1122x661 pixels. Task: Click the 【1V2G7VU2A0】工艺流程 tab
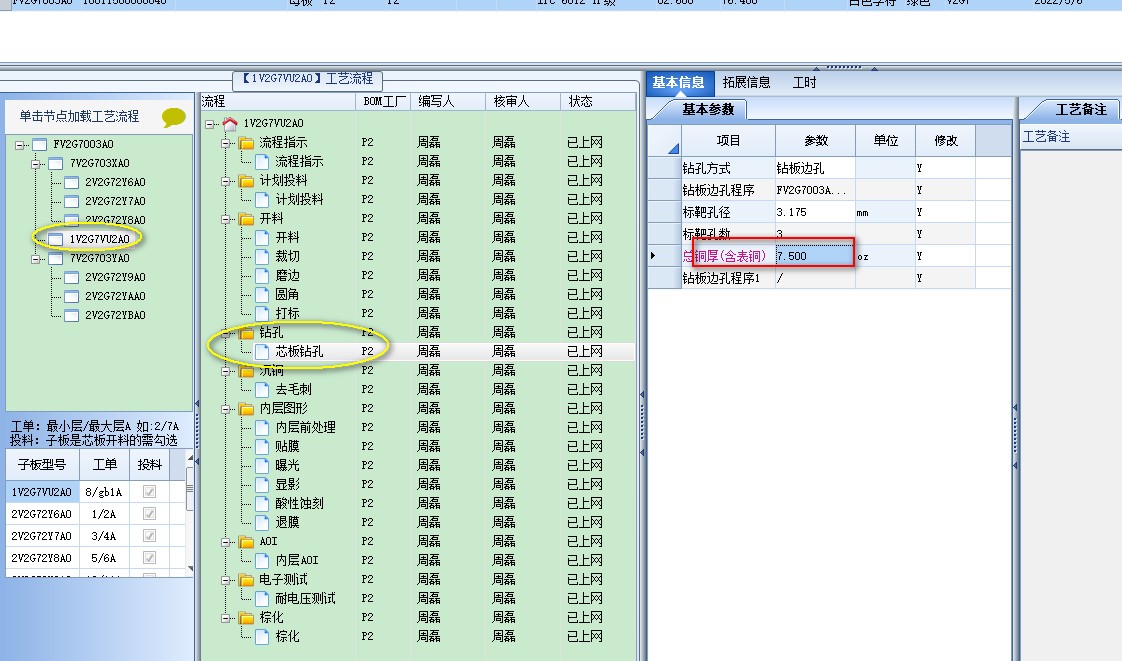pyautogui.click(x=308, y=79)
